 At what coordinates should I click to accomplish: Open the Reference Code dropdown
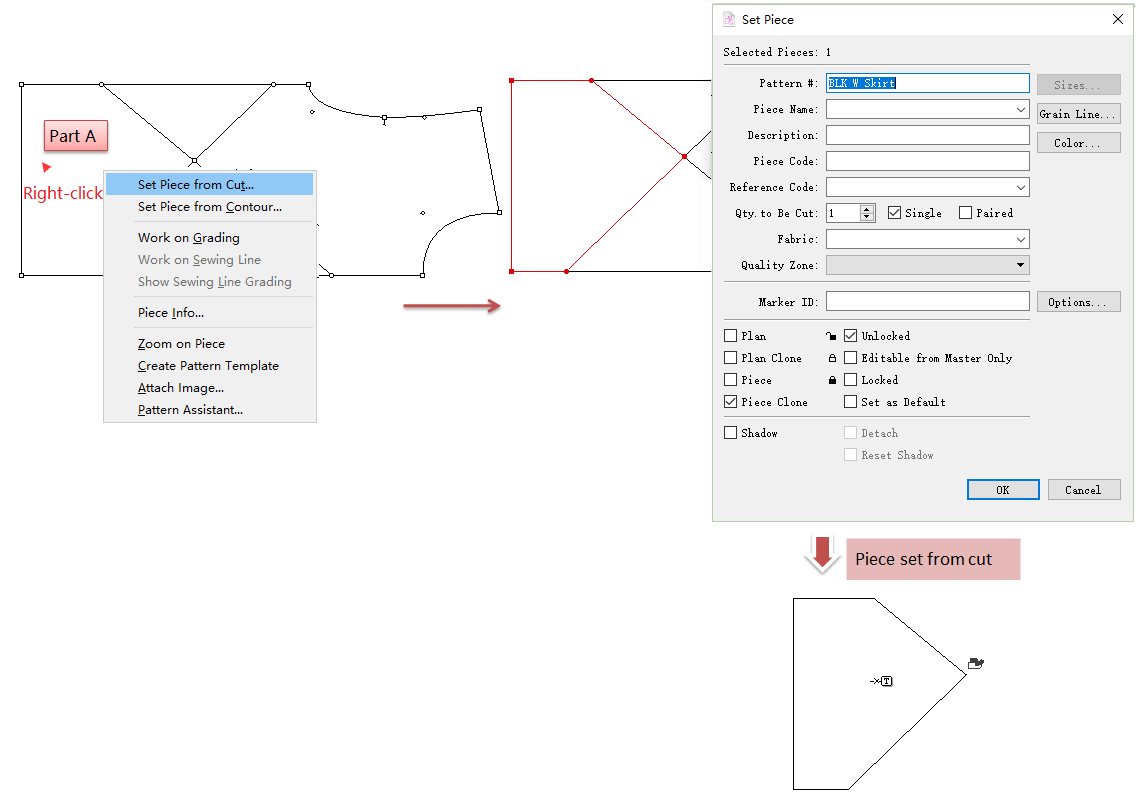click(1020, 187)
